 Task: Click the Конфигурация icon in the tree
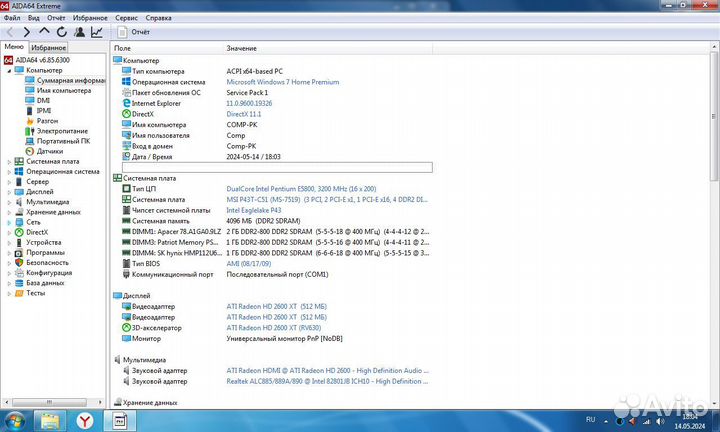[x=19, y=273]
